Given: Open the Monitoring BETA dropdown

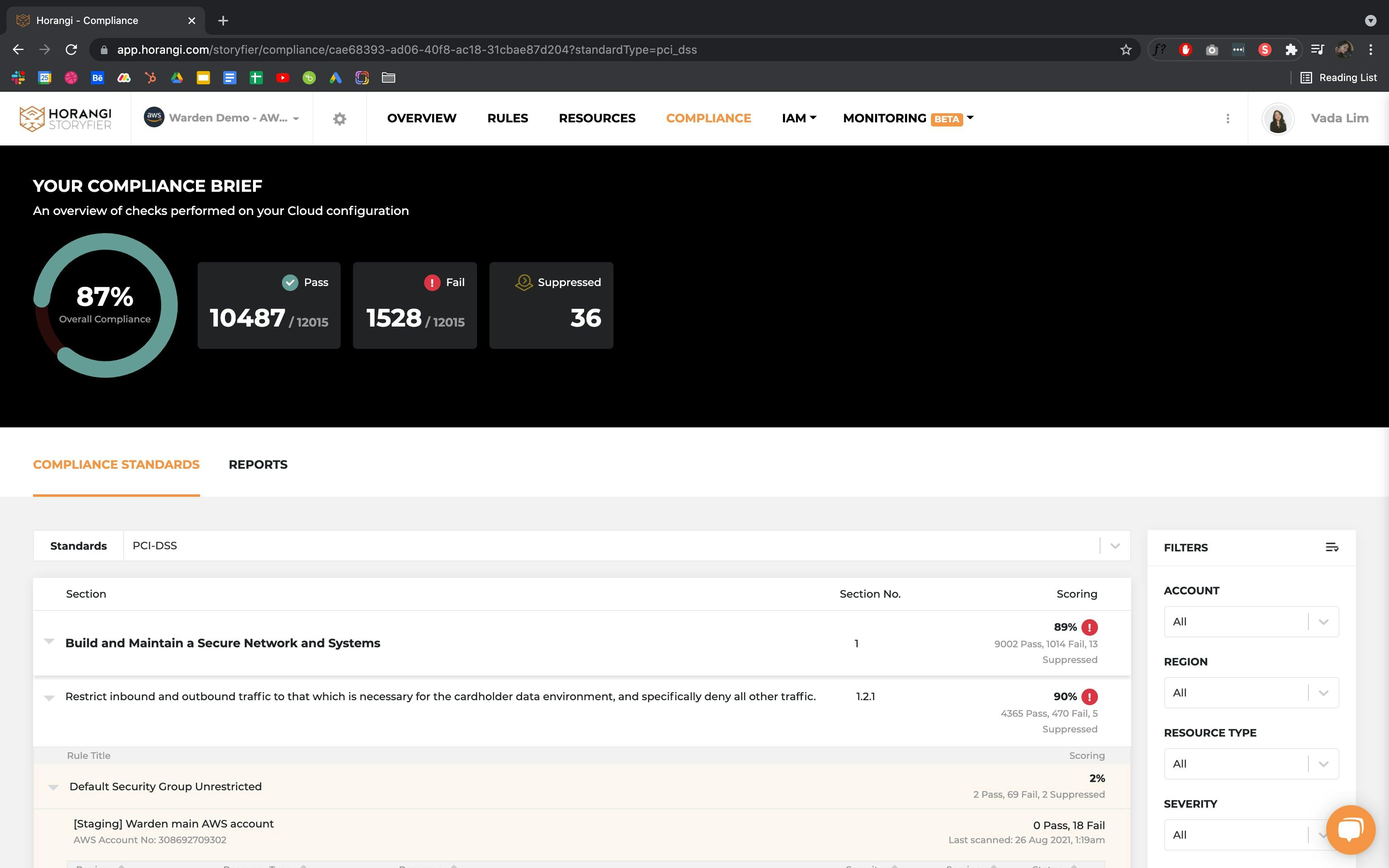Looking at the screenshot, I should (908, 118).
